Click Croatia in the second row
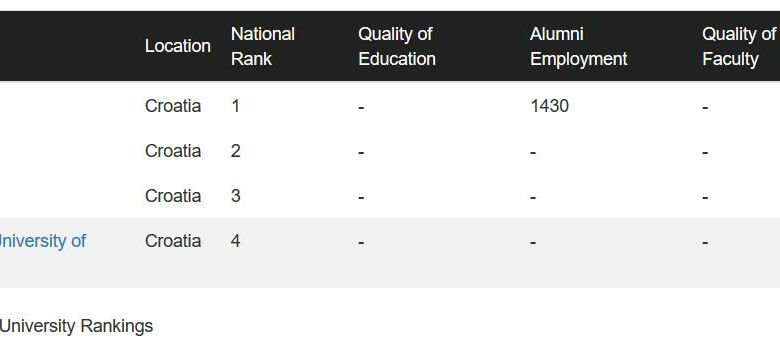Screen dimensions: 780x360 click(x=173, y=151)
